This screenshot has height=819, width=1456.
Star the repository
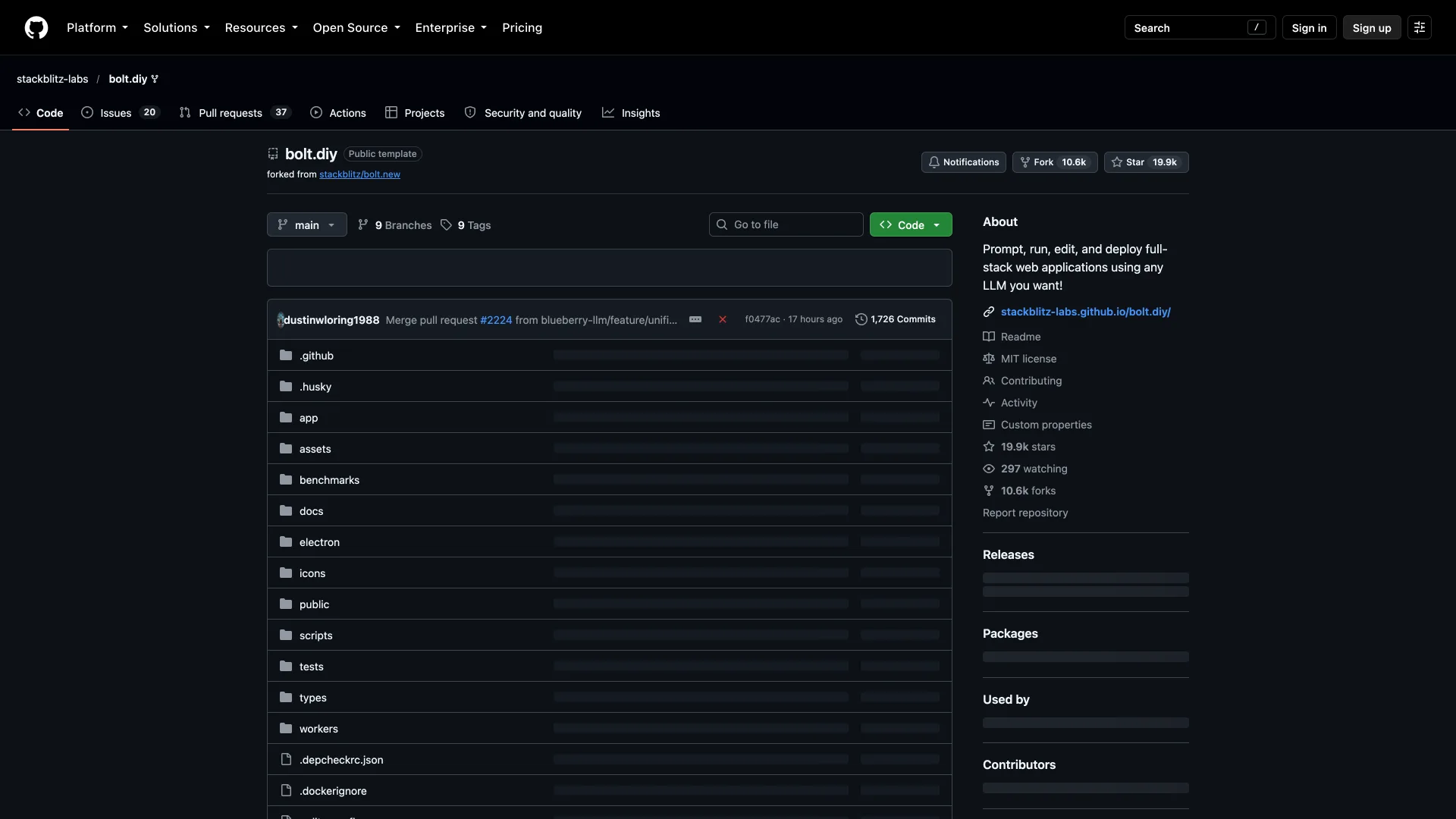1146,162
